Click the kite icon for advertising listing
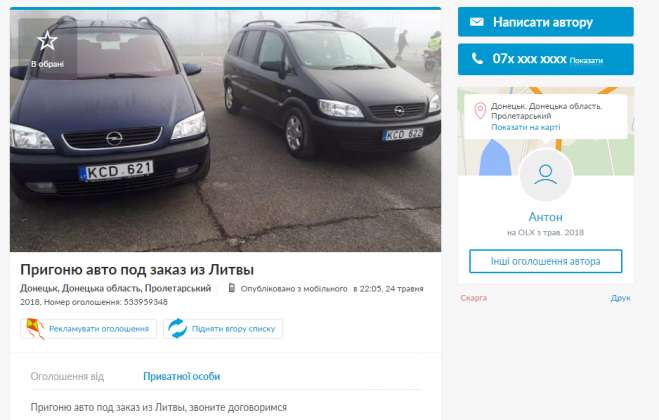Screen dimensions: 659x420 35,328
